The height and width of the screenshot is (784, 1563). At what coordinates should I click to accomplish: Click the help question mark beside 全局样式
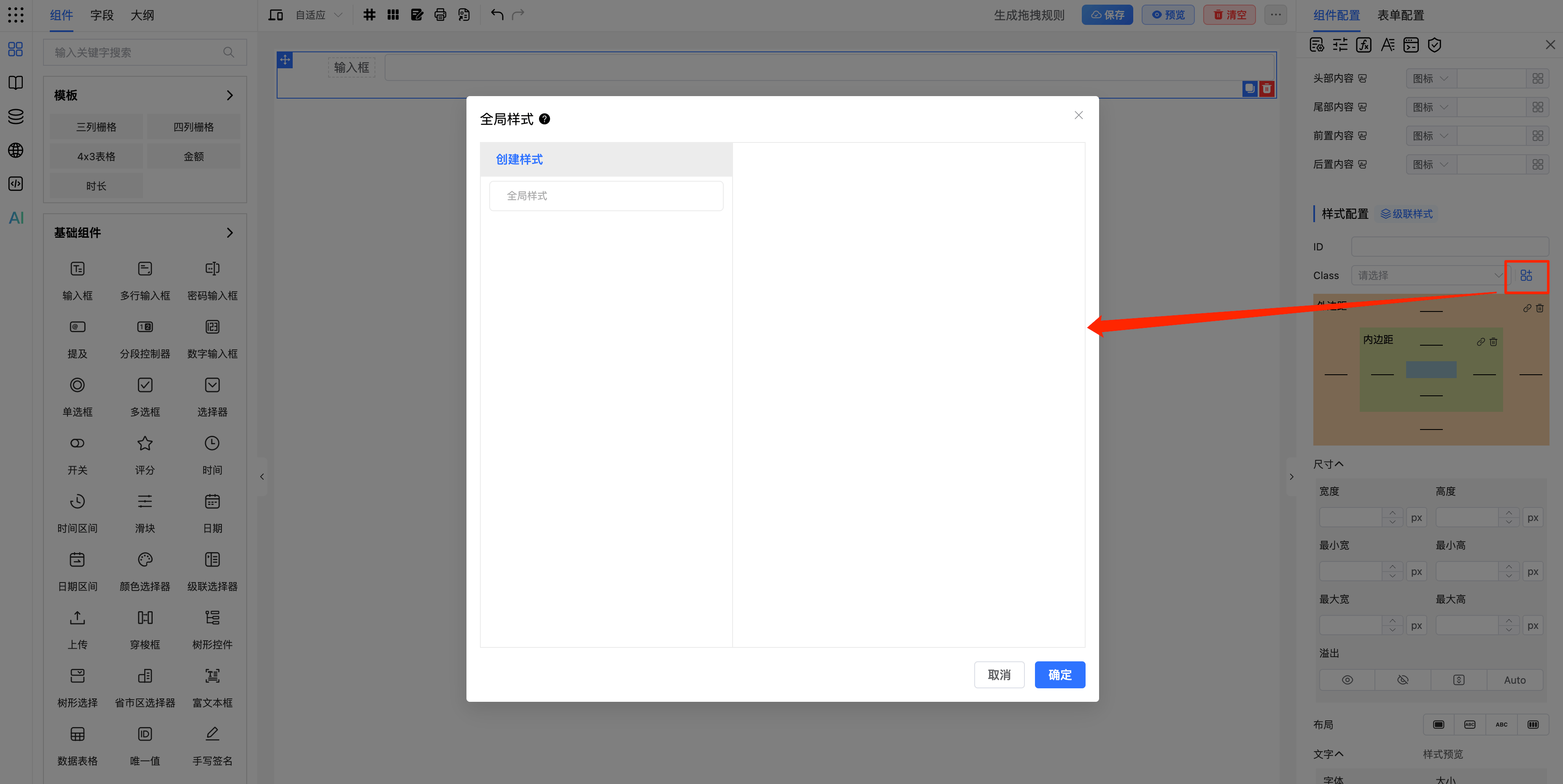click(544, 119)
